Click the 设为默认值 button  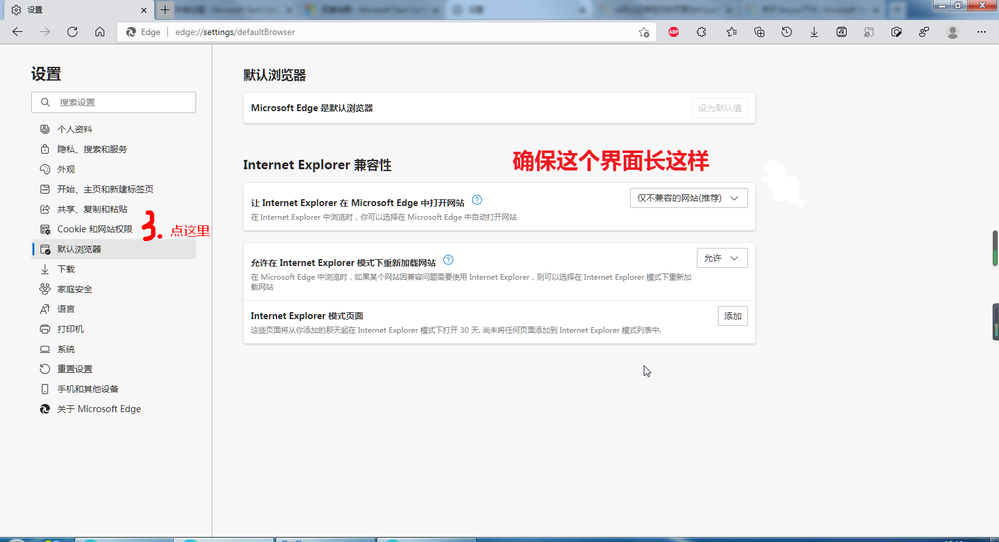[x=719, y=108]
